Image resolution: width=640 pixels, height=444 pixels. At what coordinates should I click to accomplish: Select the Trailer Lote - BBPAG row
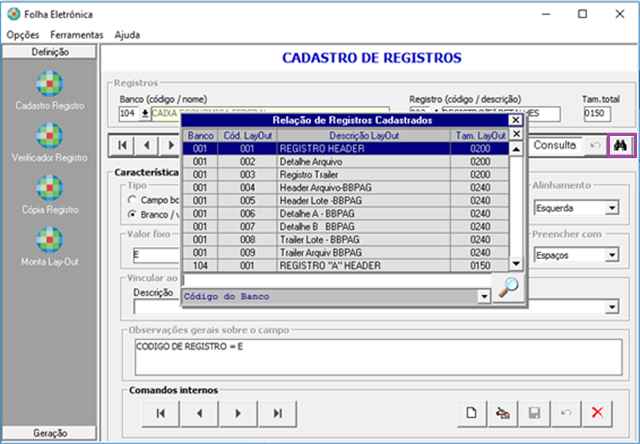tap(346, 240)
